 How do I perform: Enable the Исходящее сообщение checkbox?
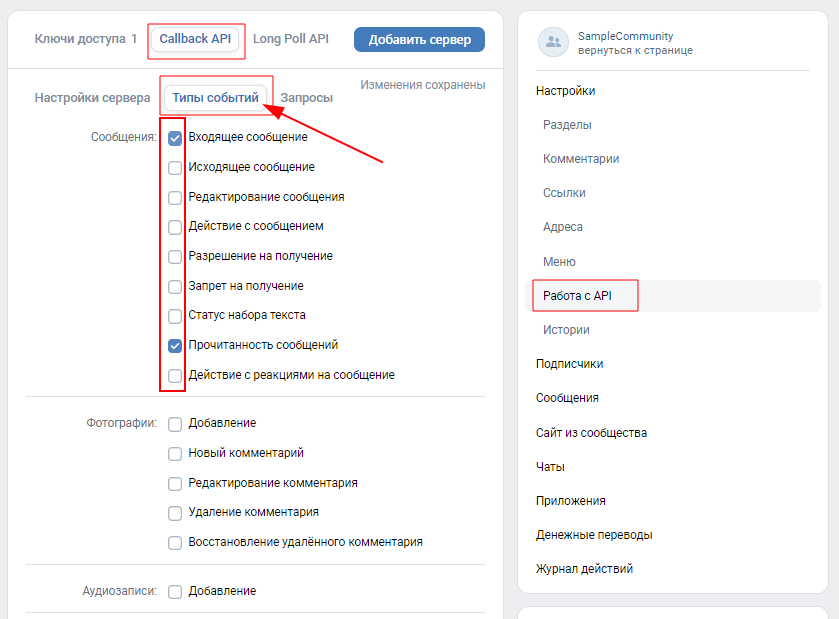tap(175, 168)
